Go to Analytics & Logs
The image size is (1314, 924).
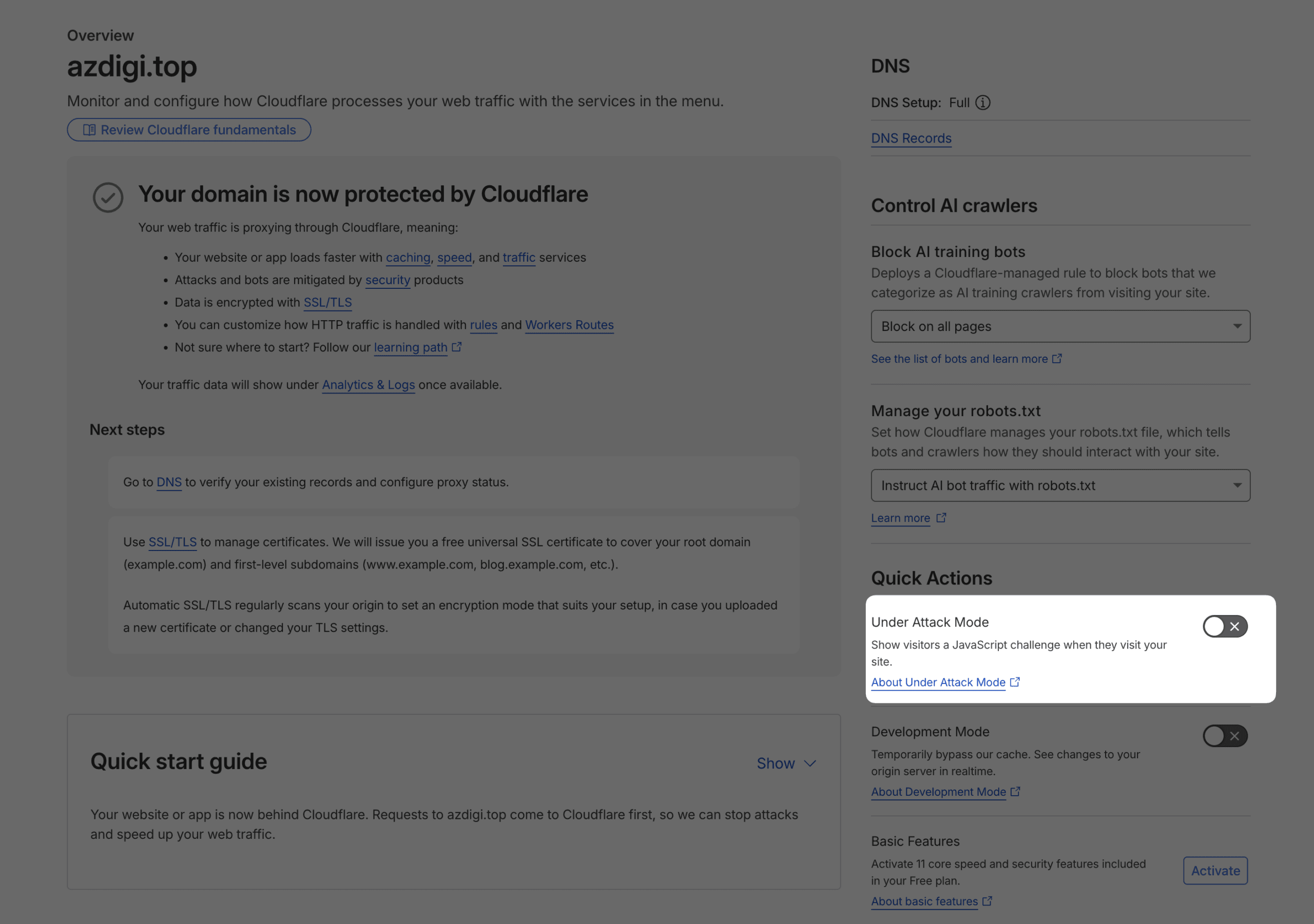tap(368, 384)
